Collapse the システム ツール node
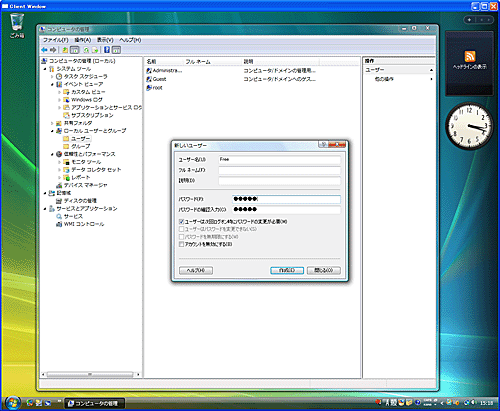Image resolution: width=500 pixels, height=411 pixels. point(45,69)
